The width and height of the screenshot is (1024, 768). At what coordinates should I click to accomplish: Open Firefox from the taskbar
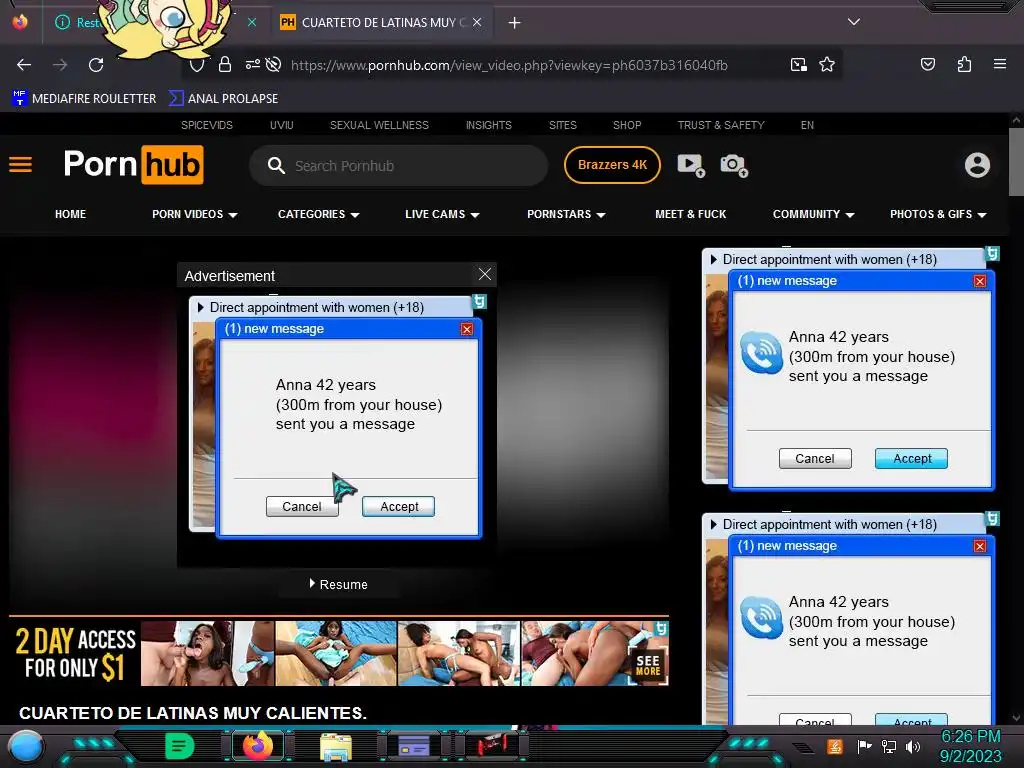click(x=257, y=745)
